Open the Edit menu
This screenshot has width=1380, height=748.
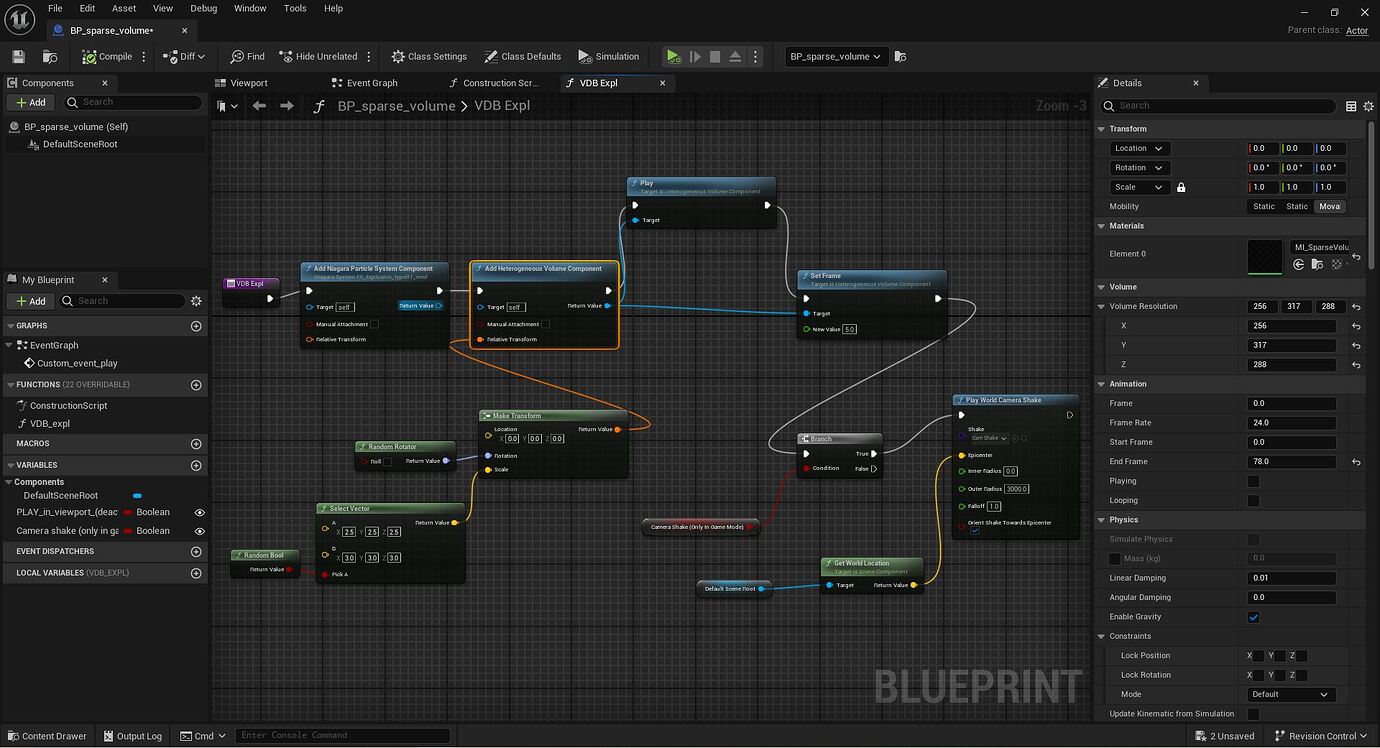click(87, 8)
